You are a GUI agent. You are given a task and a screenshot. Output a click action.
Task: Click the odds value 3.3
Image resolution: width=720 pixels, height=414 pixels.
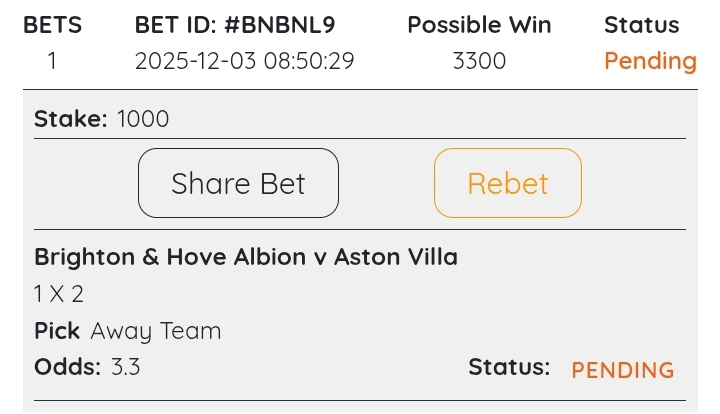[x=125, y=367]
